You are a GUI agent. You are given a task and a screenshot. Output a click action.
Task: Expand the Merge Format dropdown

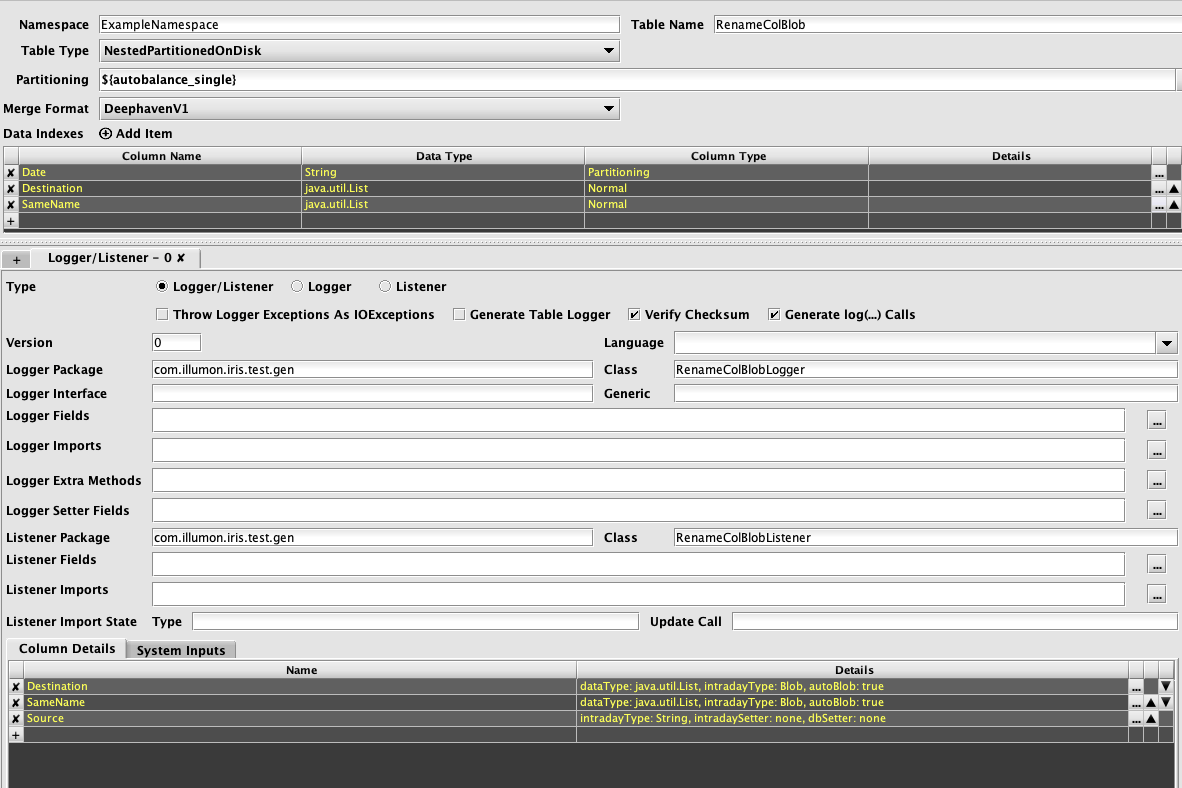pyautogui.click(x=609, y=108)
